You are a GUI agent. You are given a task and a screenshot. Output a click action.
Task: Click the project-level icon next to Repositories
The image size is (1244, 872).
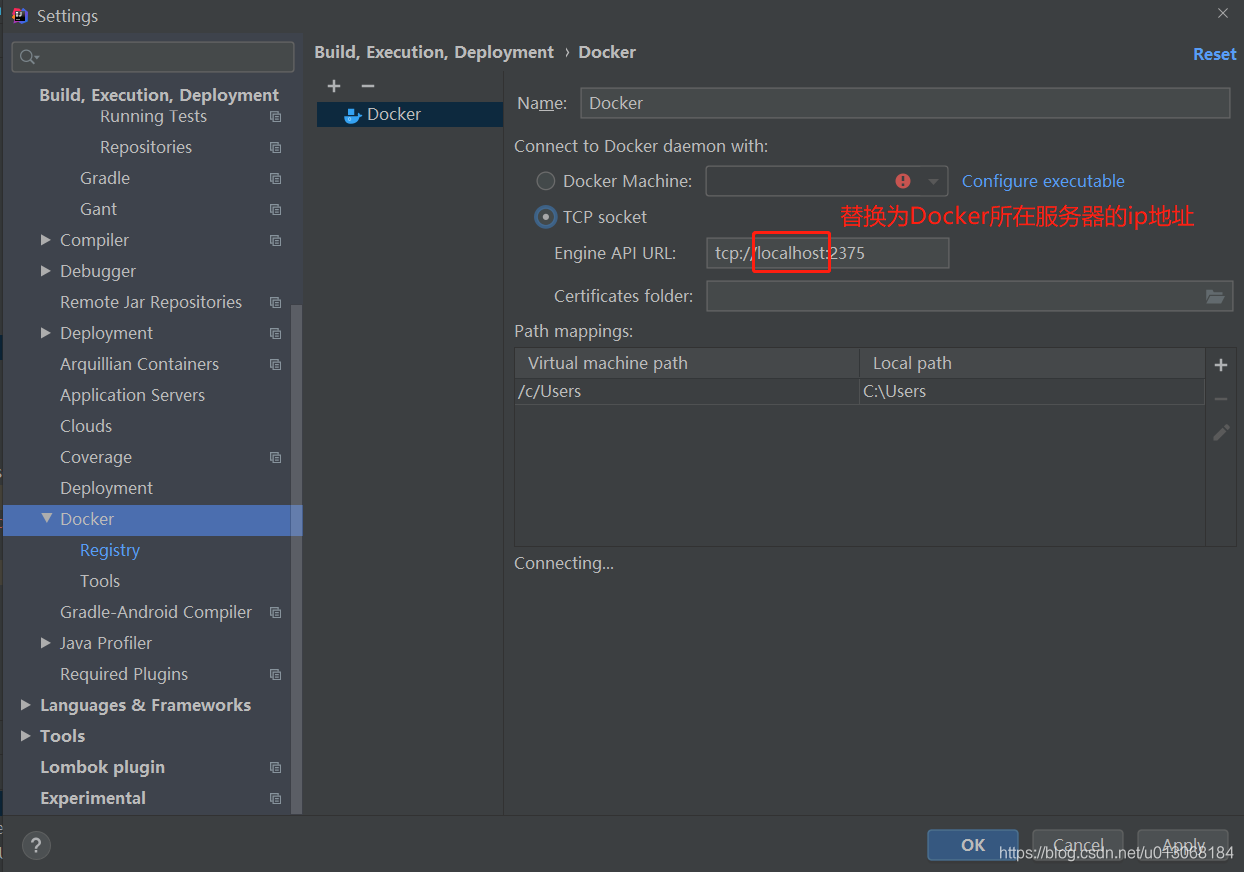coord(276,148)
